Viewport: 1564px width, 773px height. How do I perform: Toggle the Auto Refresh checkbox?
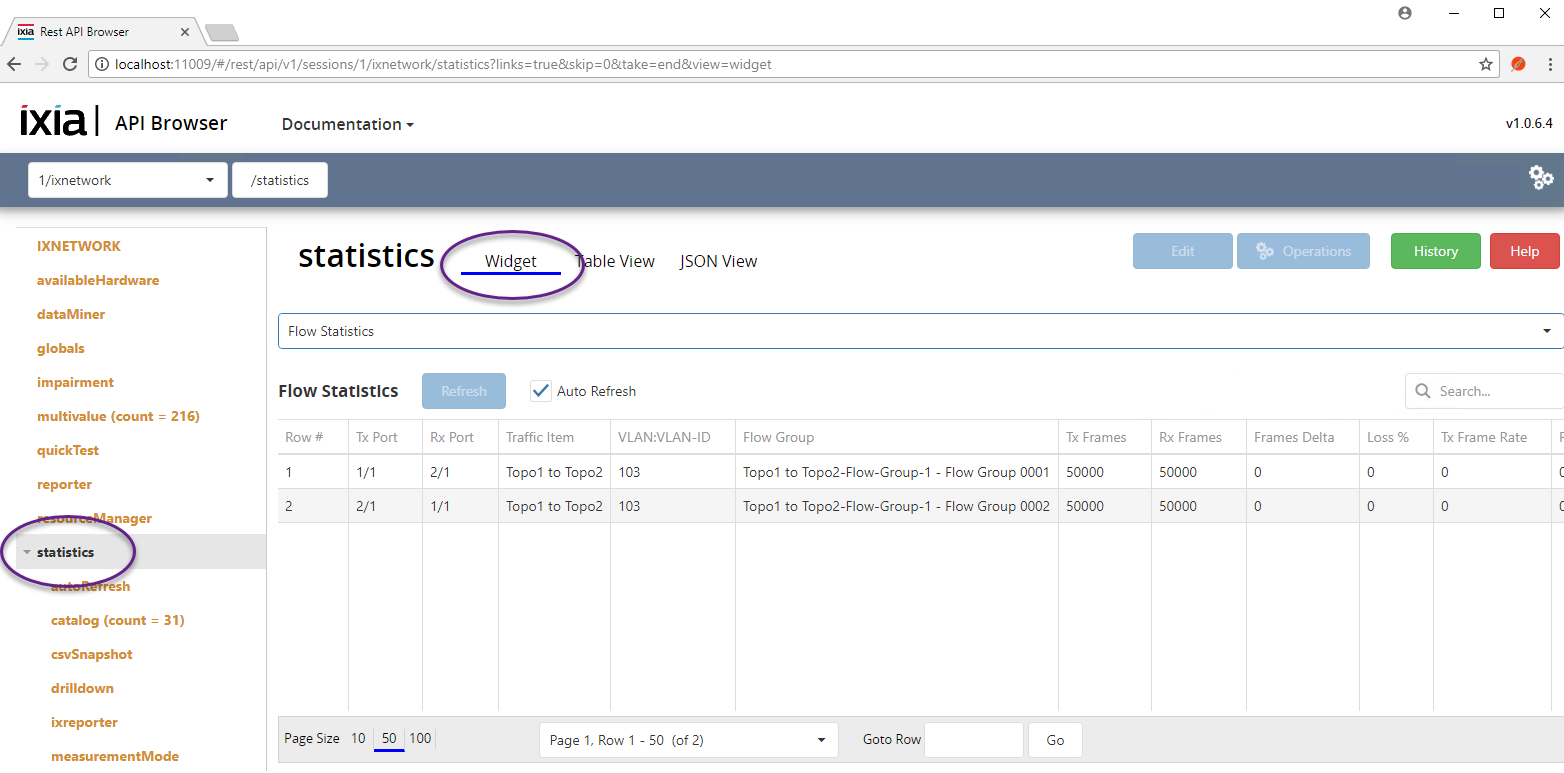tap(541, 391)
